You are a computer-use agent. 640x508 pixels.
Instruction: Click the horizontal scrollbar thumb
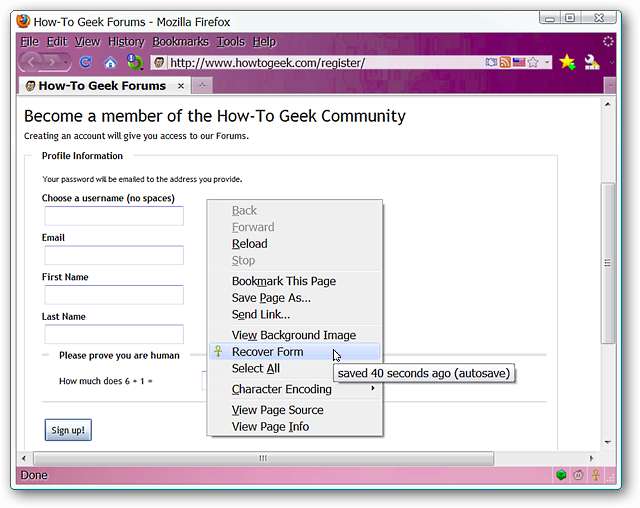coord(263,459)
